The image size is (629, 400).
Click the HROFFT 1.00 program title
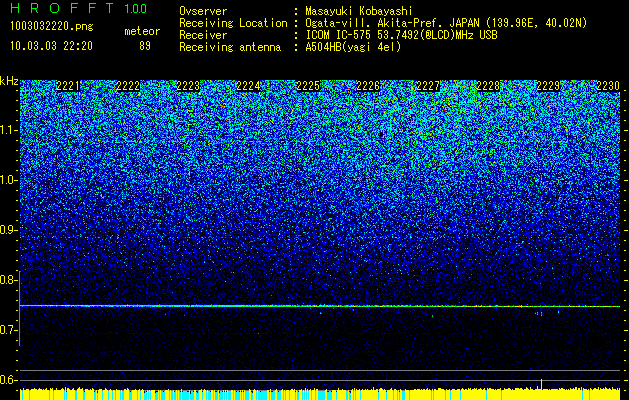coord(78,8)
